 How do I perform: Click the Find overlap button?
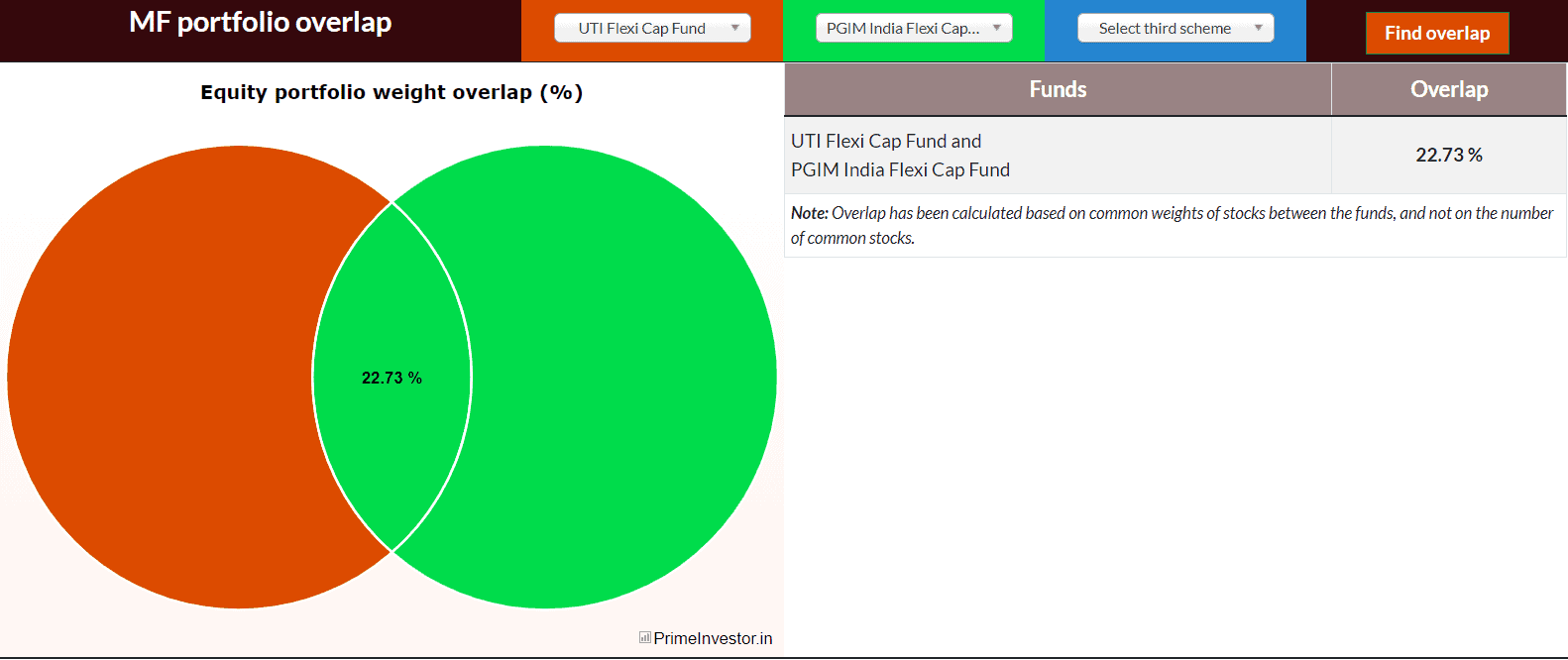point(1437,34)
